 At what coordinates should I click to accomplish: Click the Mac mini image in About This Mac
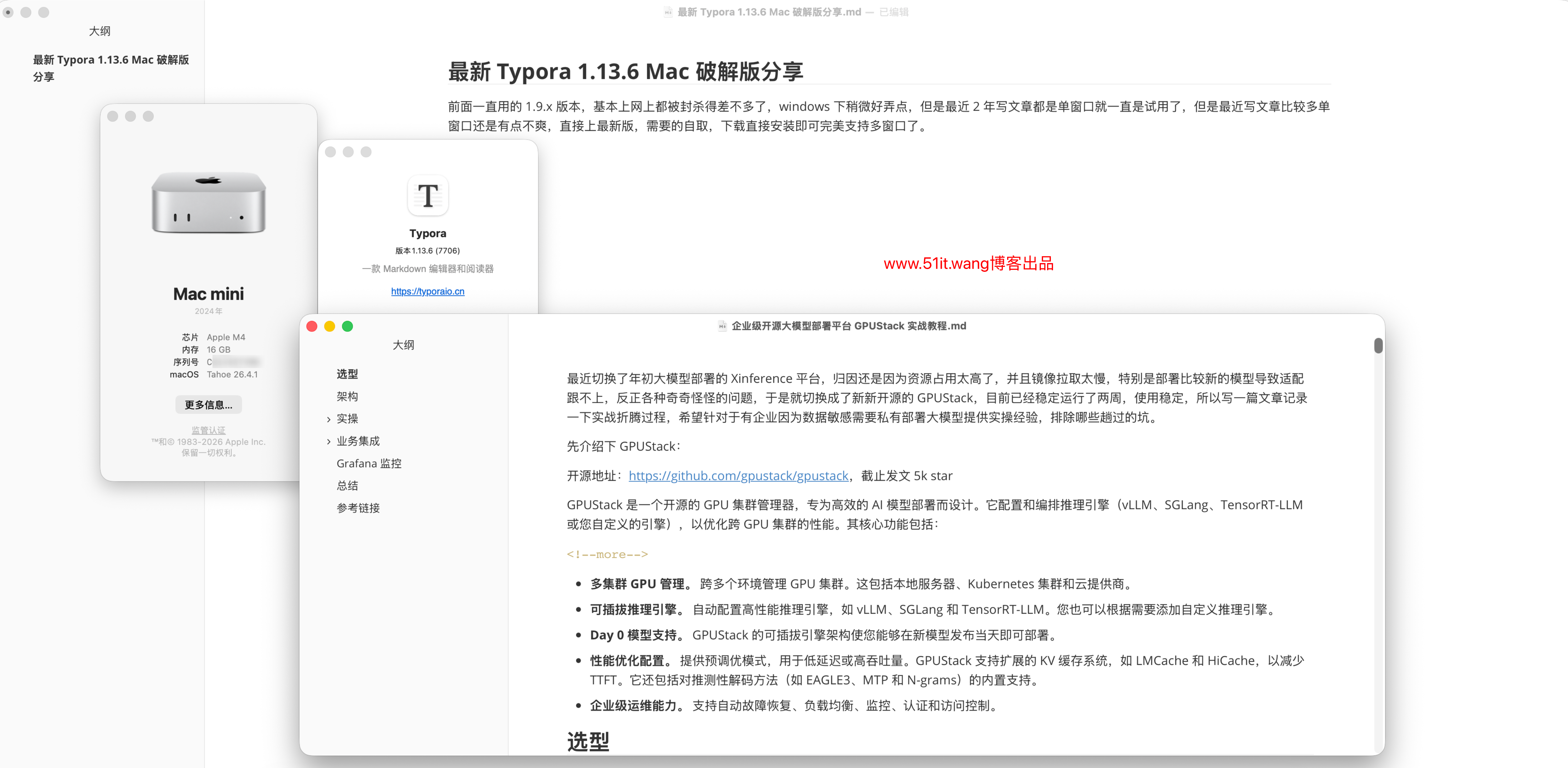point(208,203)
